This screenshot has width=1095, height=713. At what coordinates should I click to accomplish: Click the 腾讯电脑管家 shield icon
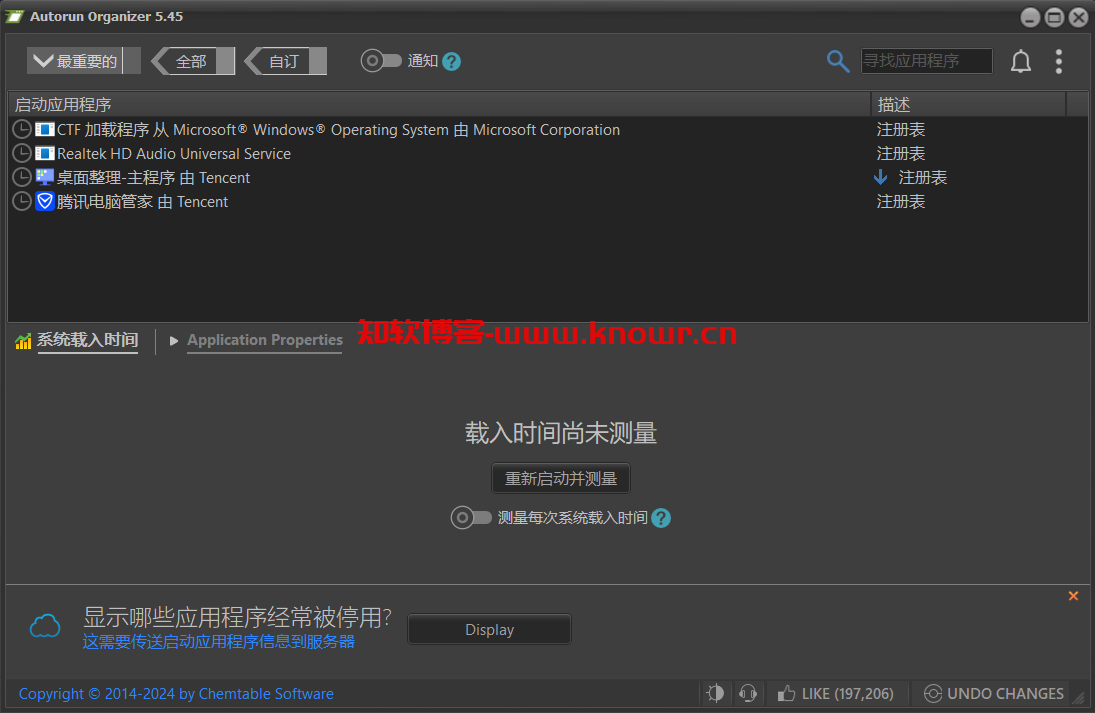pyautogui.click(x=45, y=201)
